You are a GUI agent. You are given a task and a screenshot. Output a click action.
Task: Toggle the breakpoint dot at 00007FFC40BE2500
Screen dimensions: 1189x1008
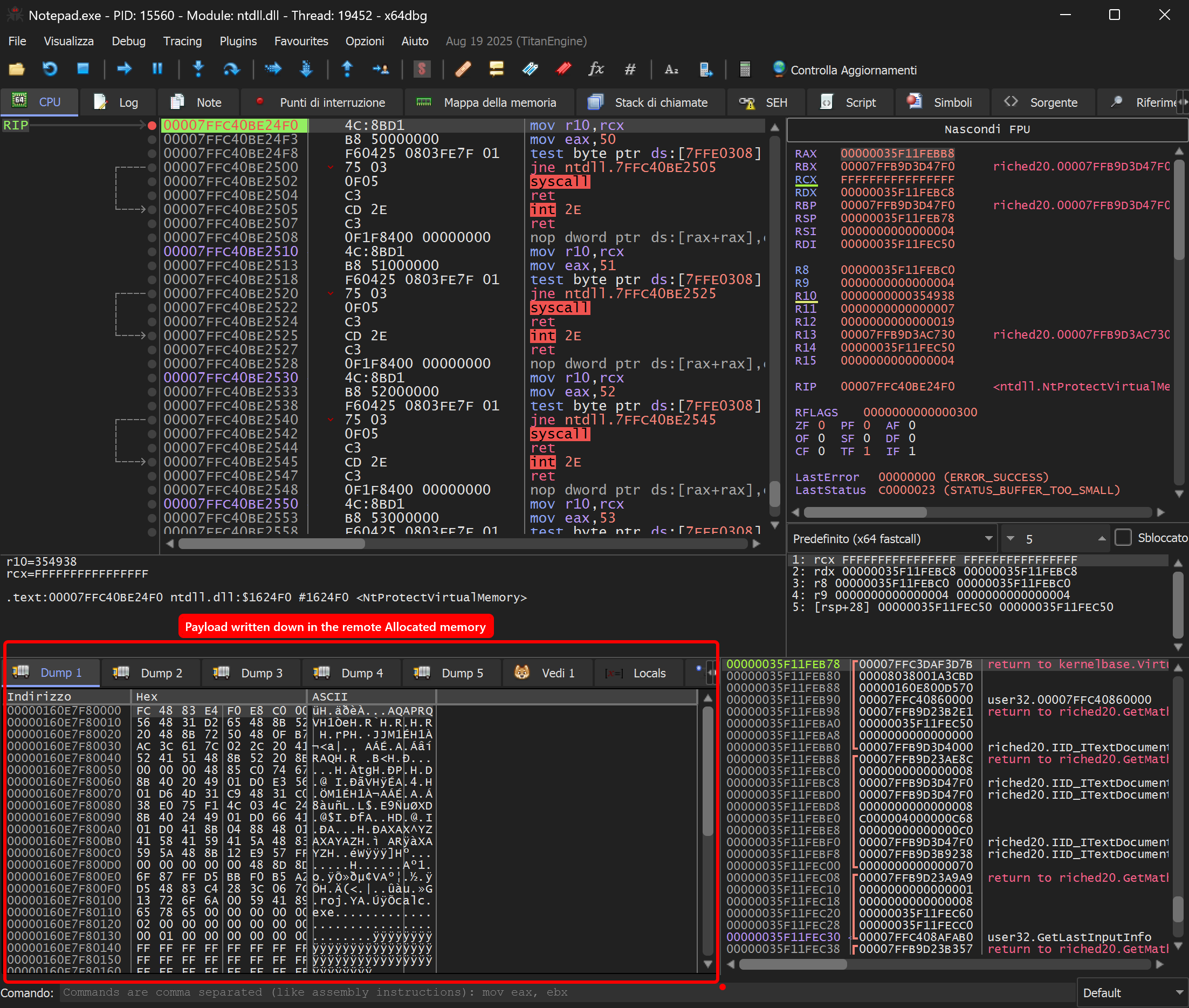152,167
